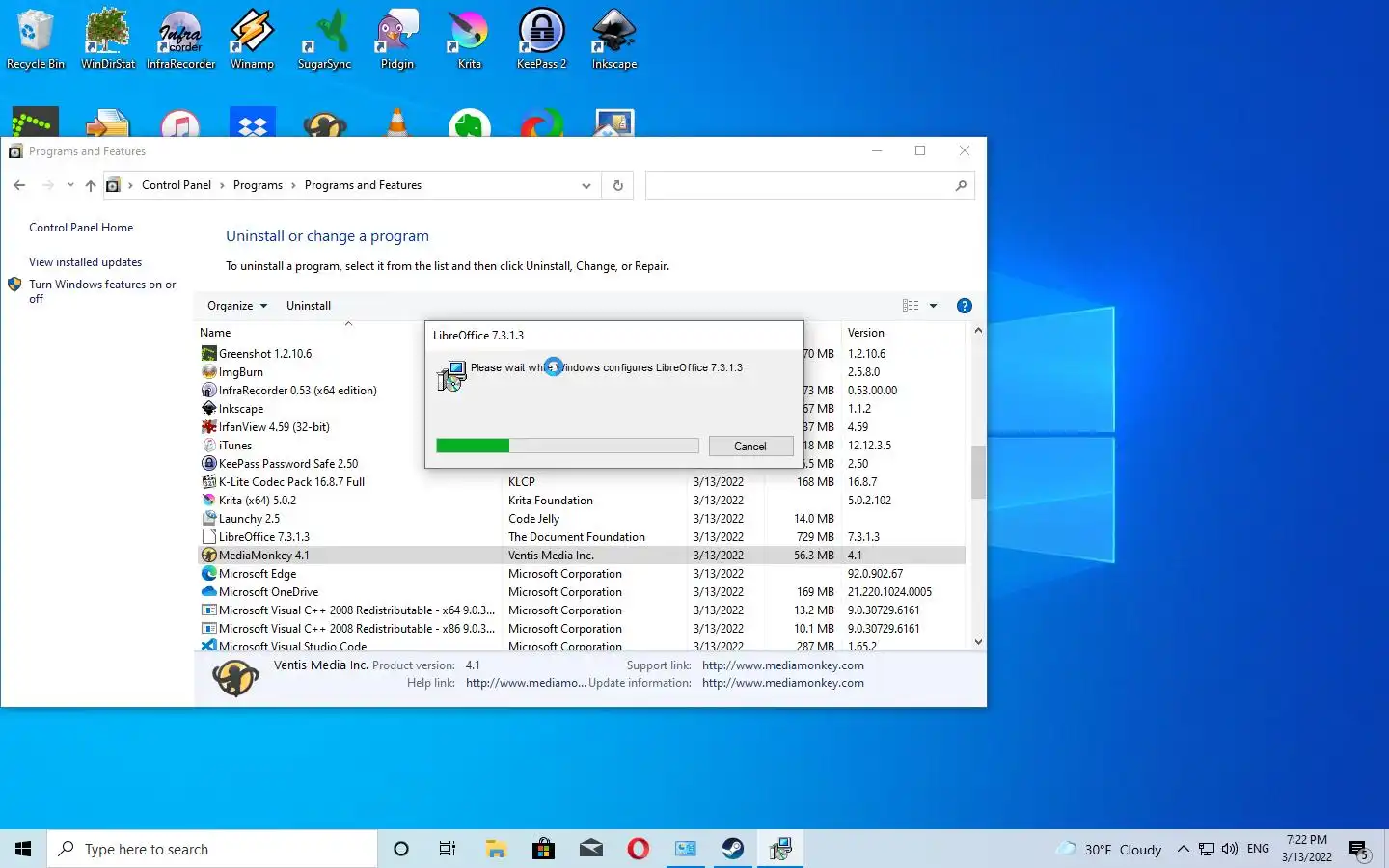
Task: Open the Control Panel taskbar item
Action: (x=686, y=849)
